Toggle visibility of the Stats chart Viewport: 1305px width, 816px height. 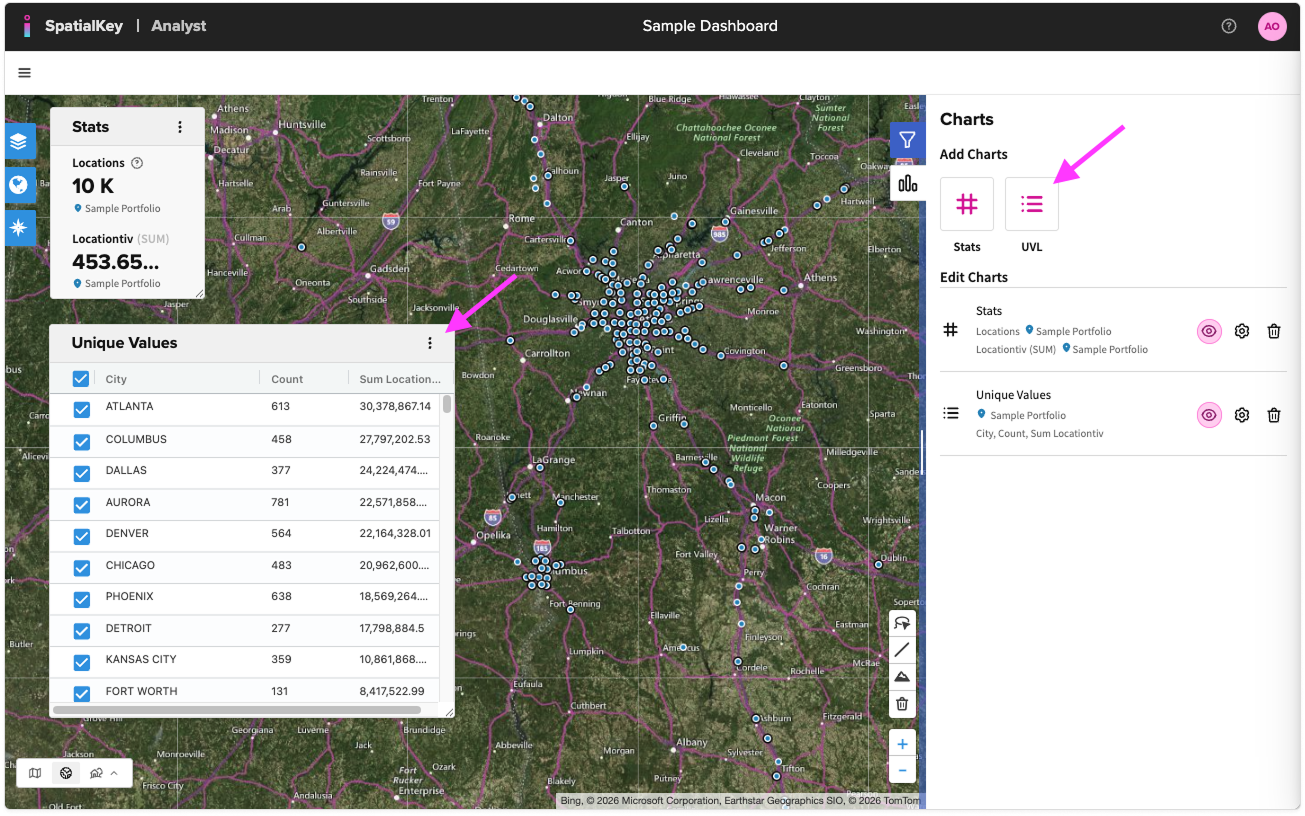coord(1209,330)
